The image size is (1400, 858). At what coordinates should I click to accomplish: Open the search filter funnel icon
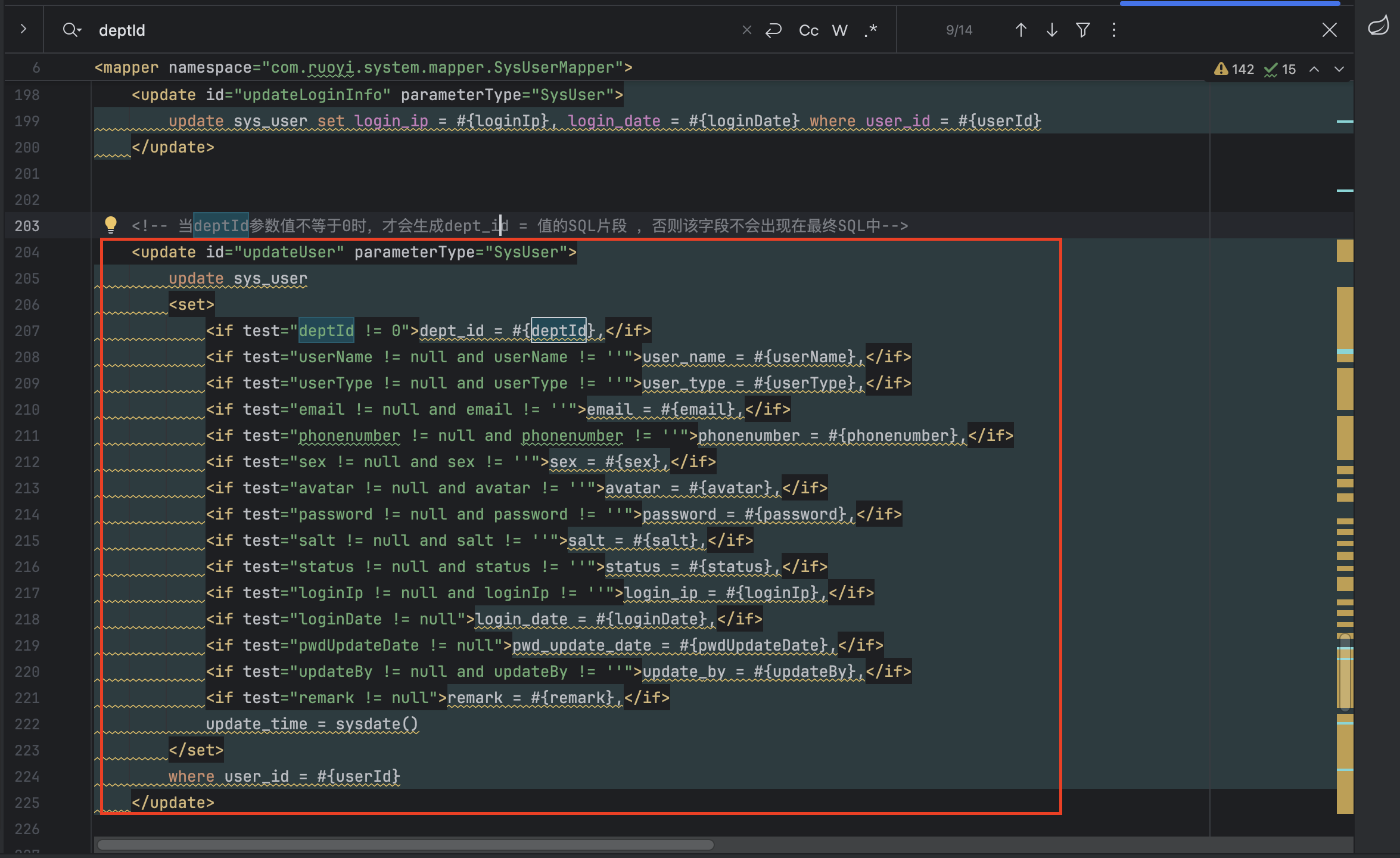[x=1083, y=30]
